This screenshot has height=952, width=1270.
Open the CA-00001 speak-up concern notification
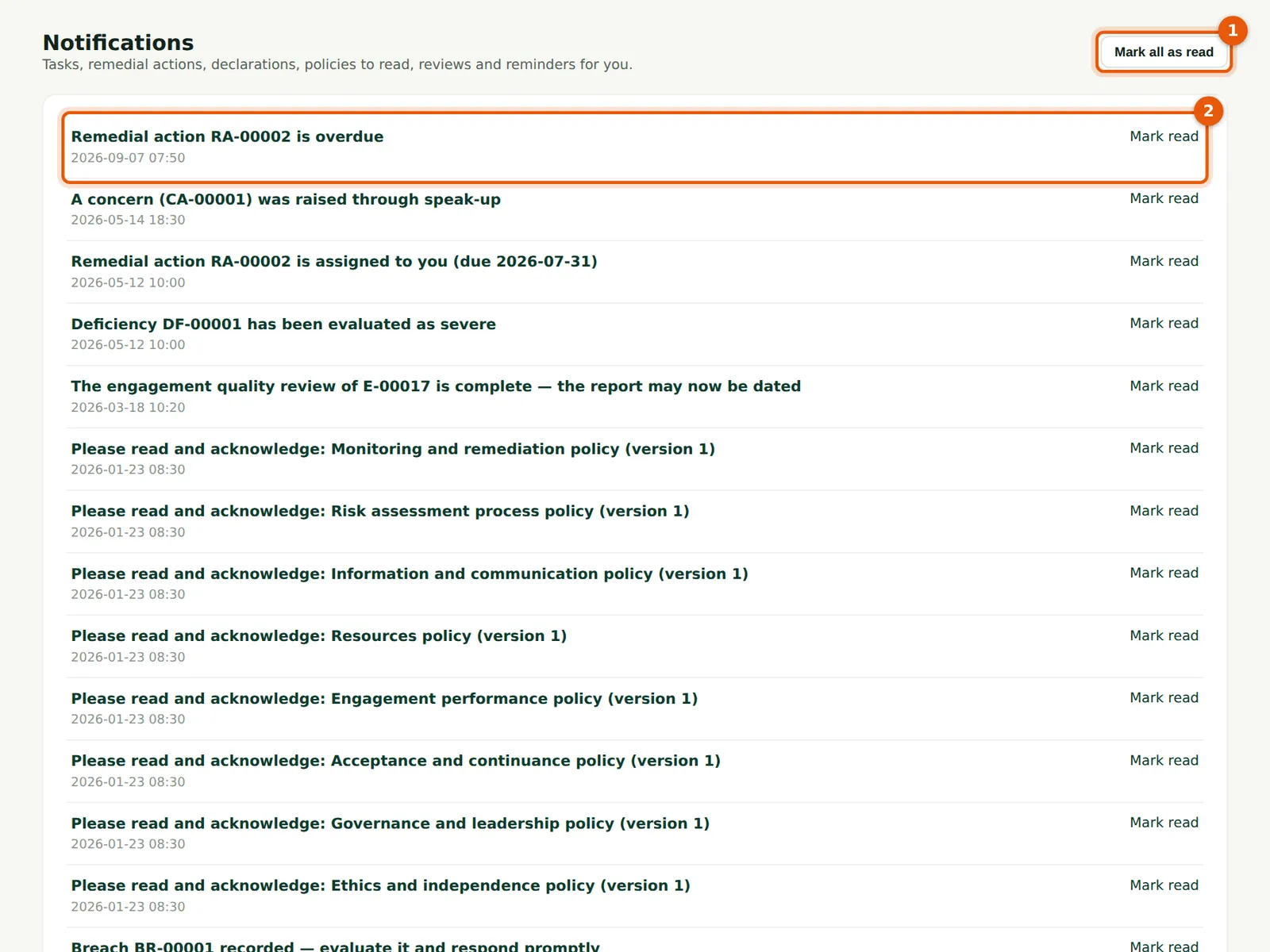tap(286, 199)
